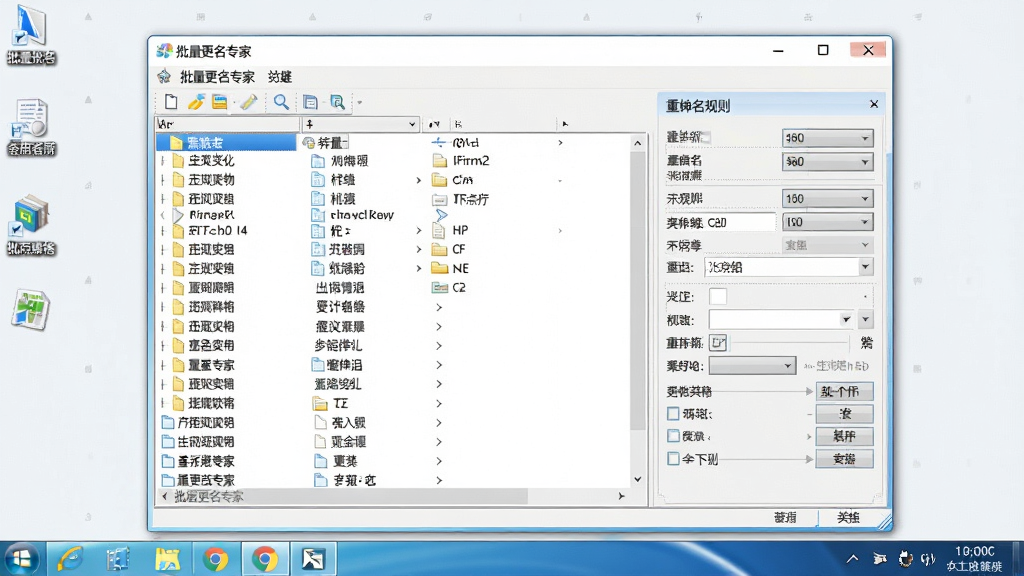This screenshot has height=576, width=1024.
Task: Expand the RTTch0 14 folder node
Action: (163, 231)
